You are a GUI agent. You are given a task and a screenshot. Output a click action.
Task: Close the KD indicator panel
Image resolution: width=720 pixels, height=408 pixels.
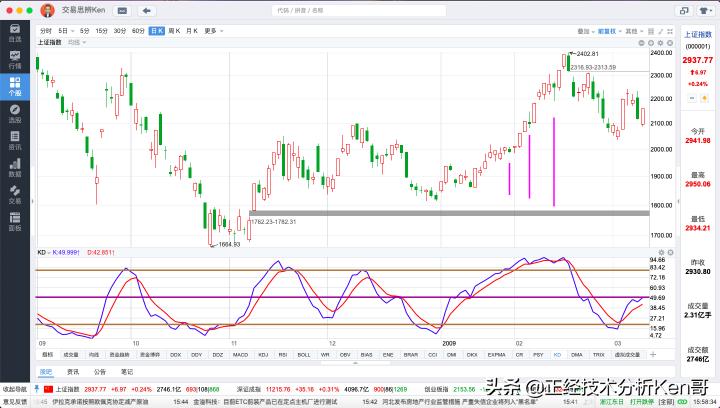(x=670, y=252)
